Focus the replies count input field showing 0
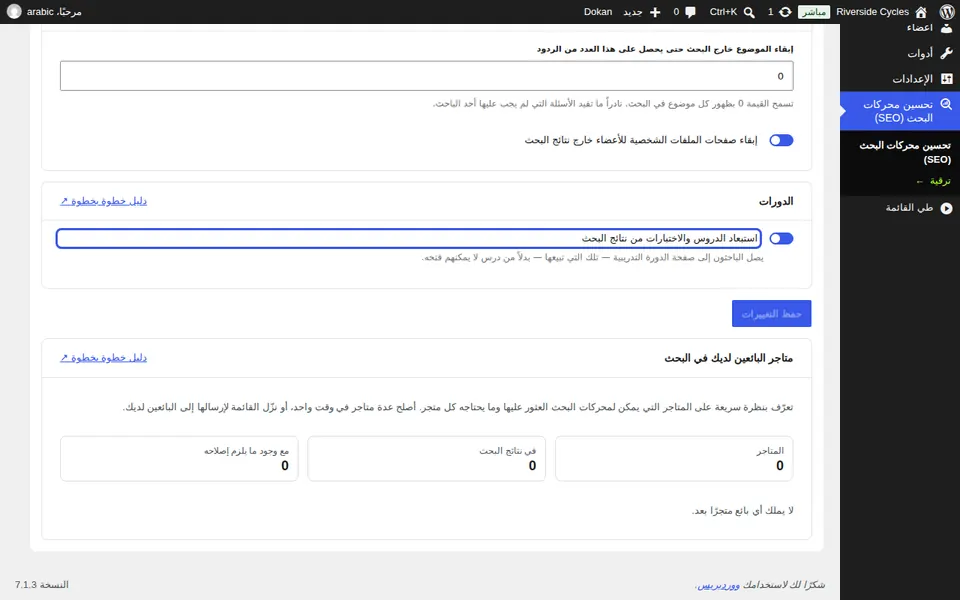Image resolution: width=960 pixels, height=600 pixels. click(x=427, y=76)
